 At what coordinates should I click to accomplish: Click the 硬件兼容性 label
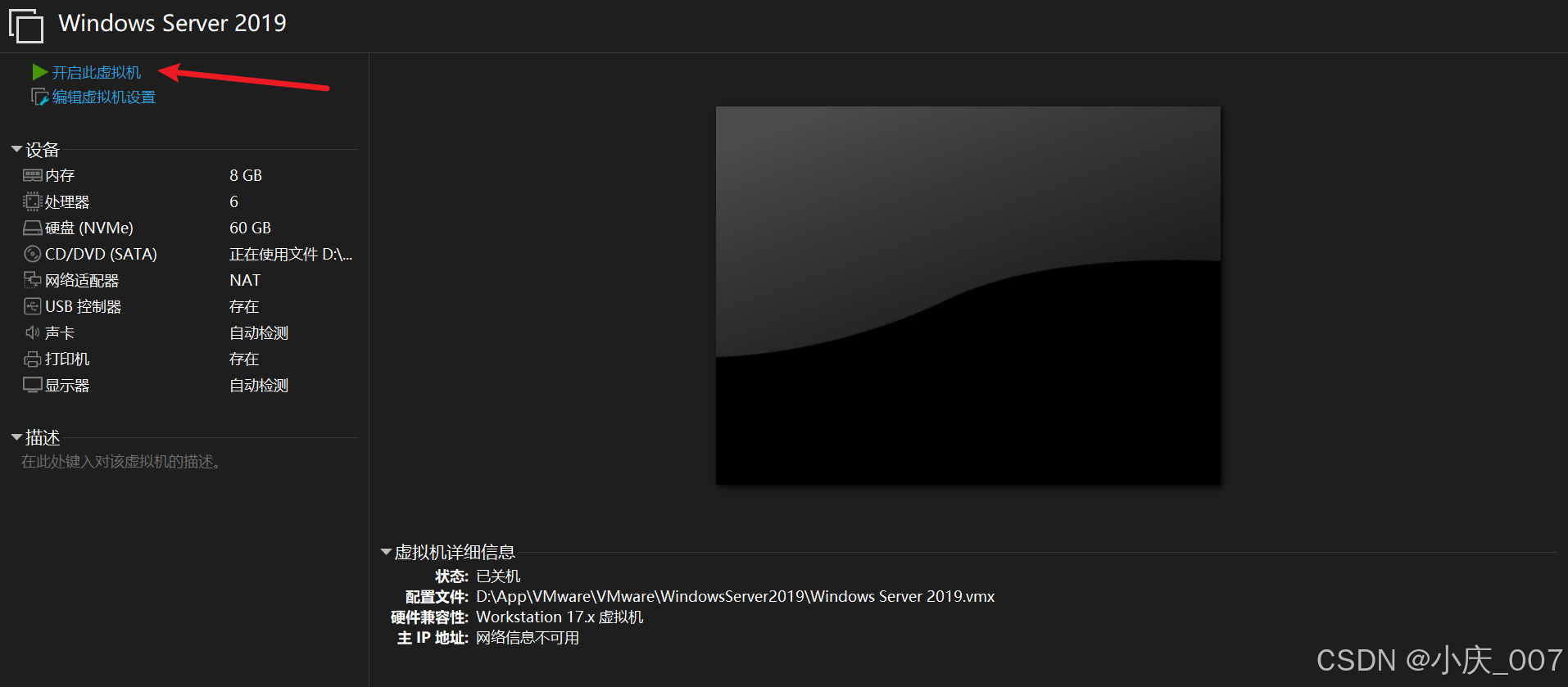pos(429,617)
